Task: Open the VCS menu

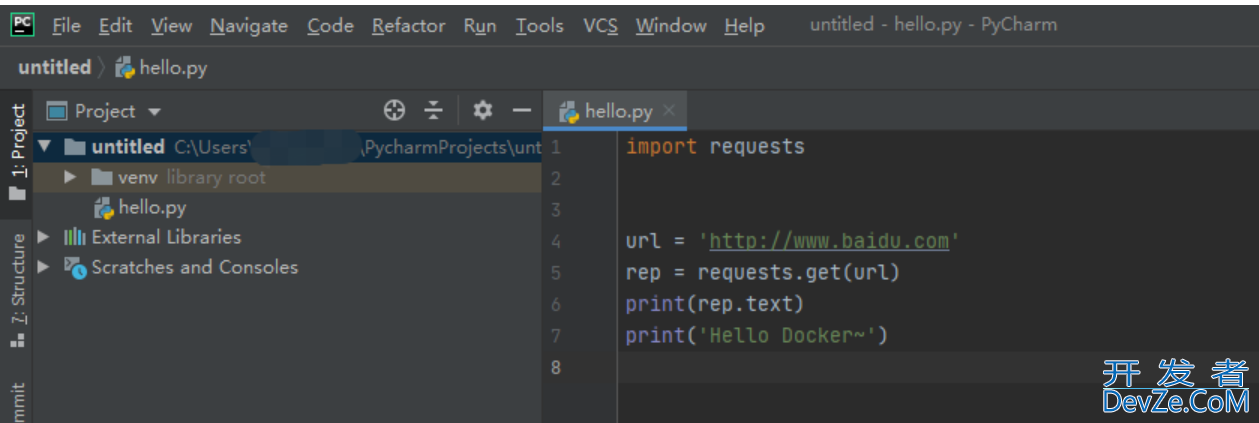Action: pos(600,26)
